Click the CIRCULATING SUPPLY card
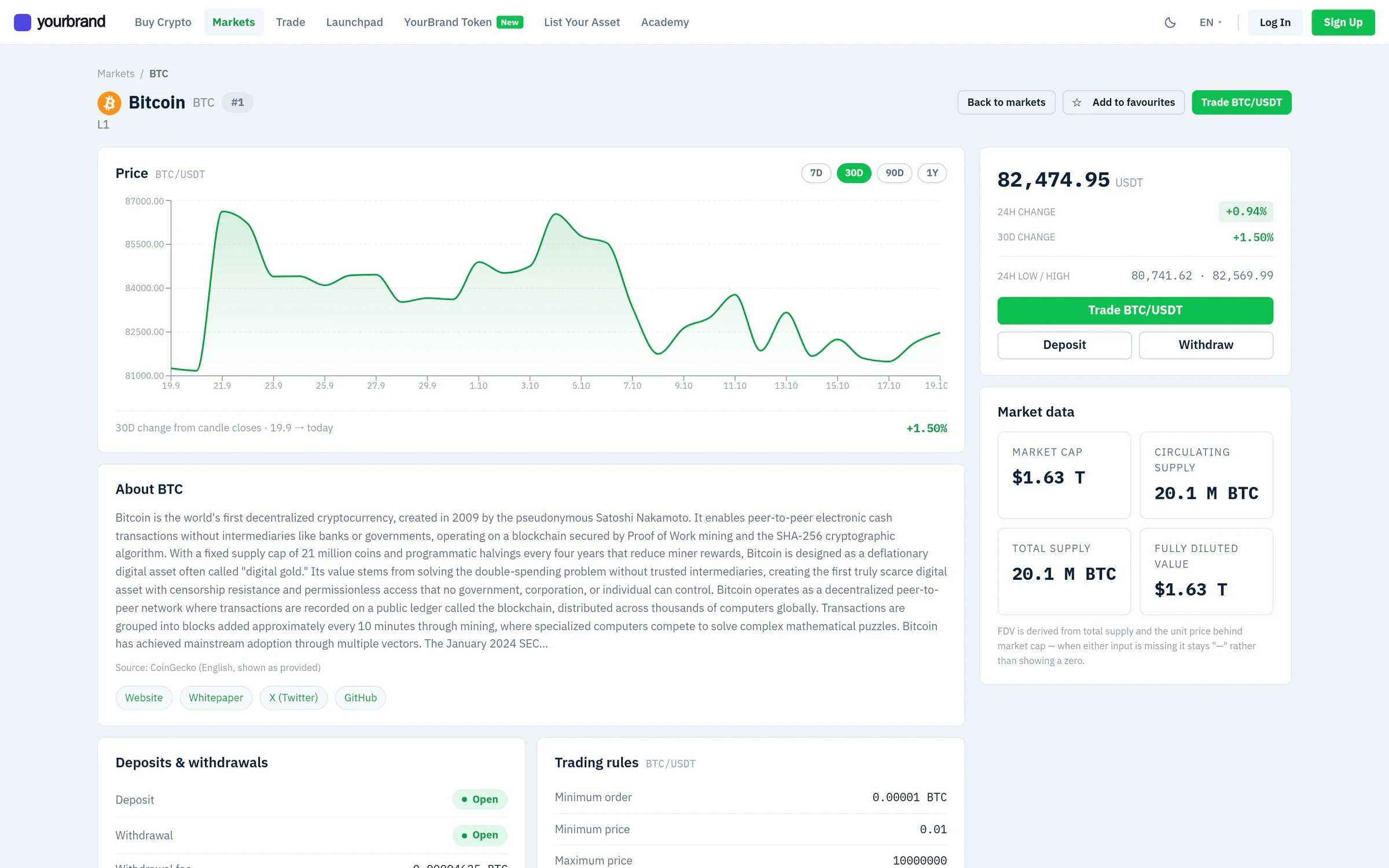 [x=1206, y=475]
